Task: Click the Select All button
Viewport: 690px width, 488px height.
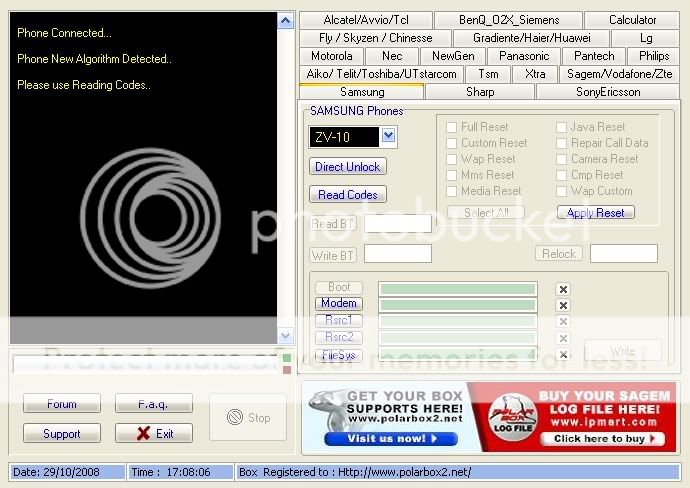Action: (x=486, y=213)
